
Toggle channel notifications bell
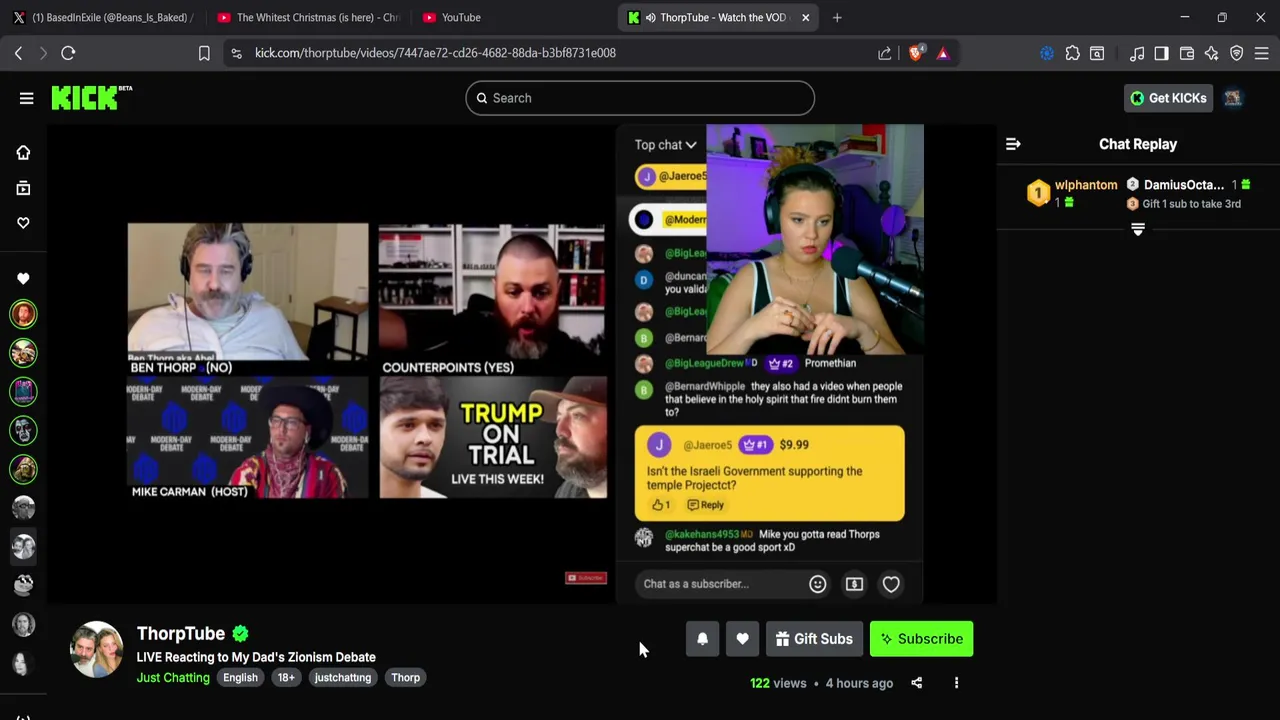point(702,639)
